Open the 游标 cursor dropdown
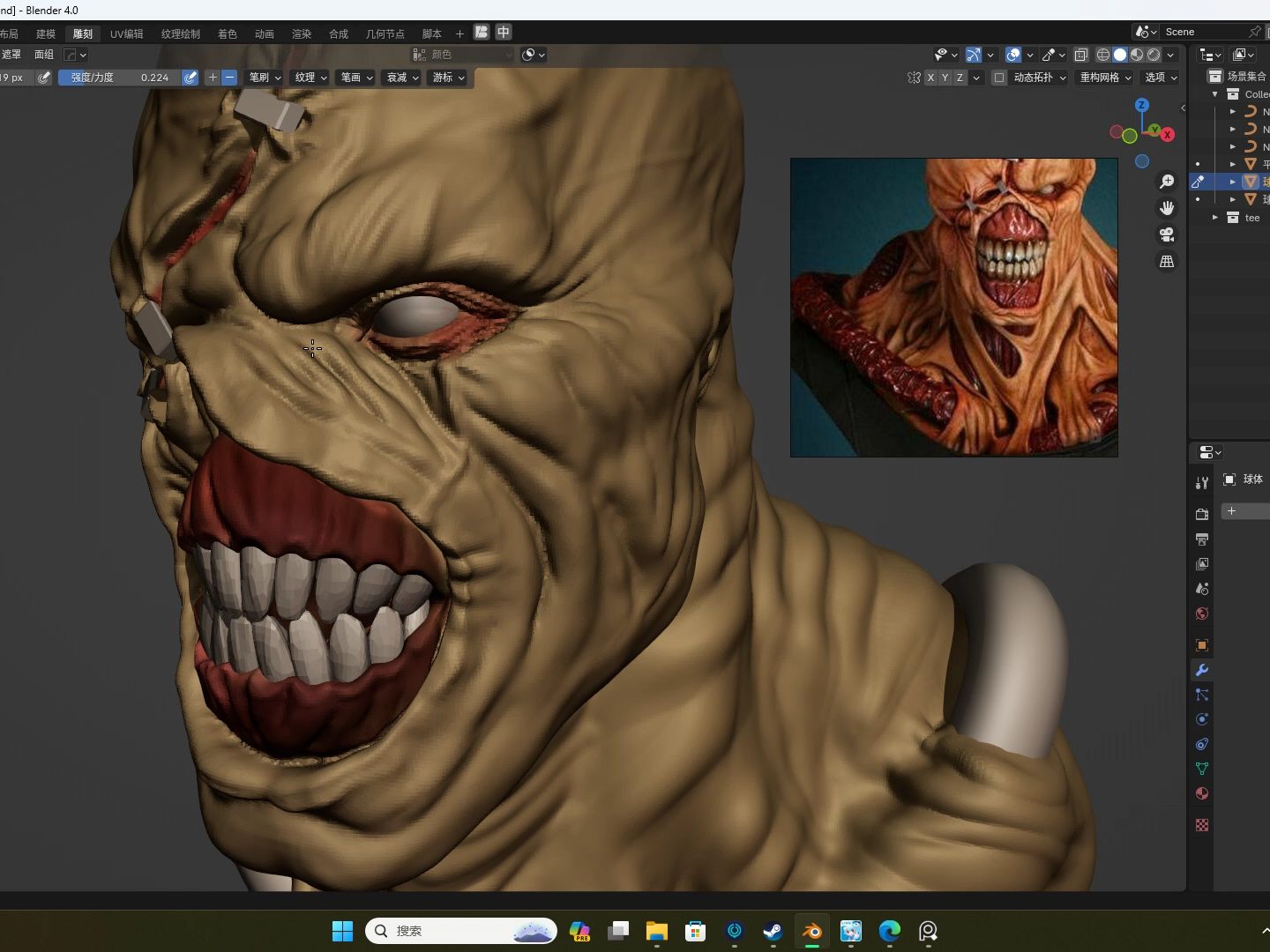The height and width of the screenshot is (952, 1270). click(x=448, y=78)
